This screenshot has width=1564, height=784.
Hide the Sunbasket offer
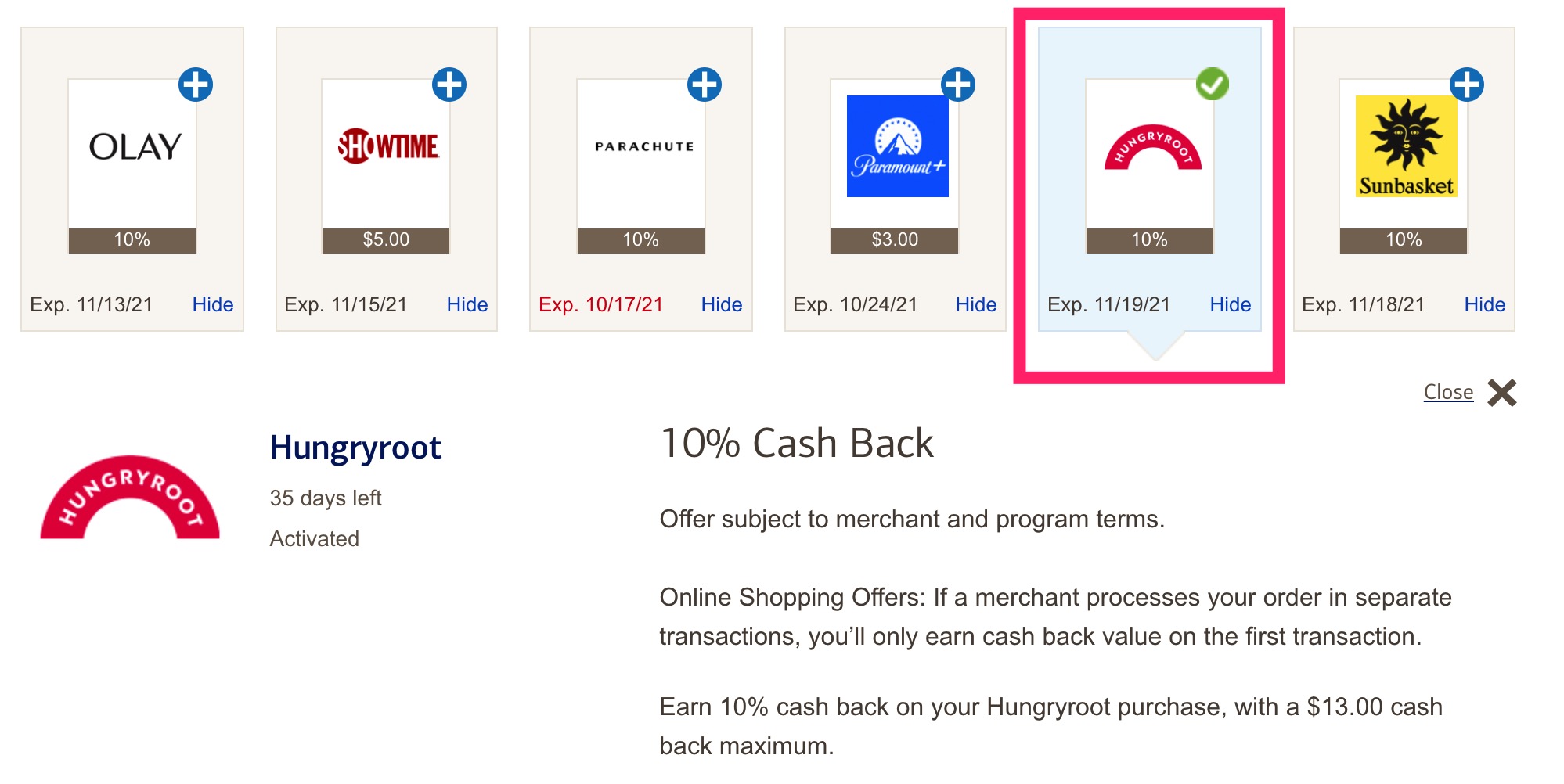[x=1485, y=304]
